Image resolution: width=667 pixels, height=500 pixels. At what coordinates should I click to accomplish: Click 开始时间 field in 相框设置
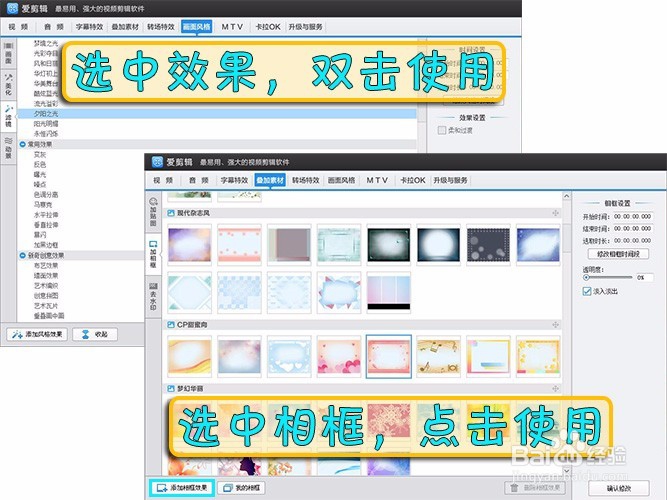632,217
